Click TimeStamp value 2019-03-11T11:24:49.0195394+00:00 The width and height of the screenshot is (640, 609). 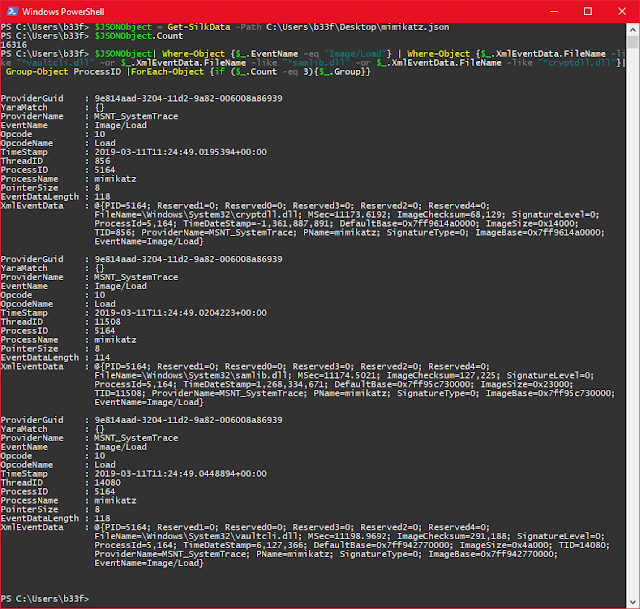pos(180,152)
